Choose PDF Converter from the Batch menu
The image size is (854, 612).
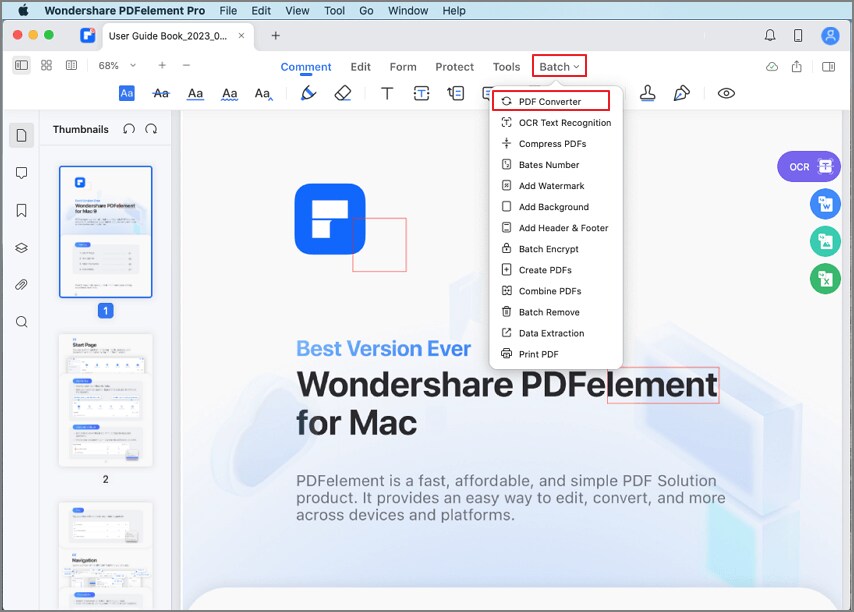tap(551, 101)
